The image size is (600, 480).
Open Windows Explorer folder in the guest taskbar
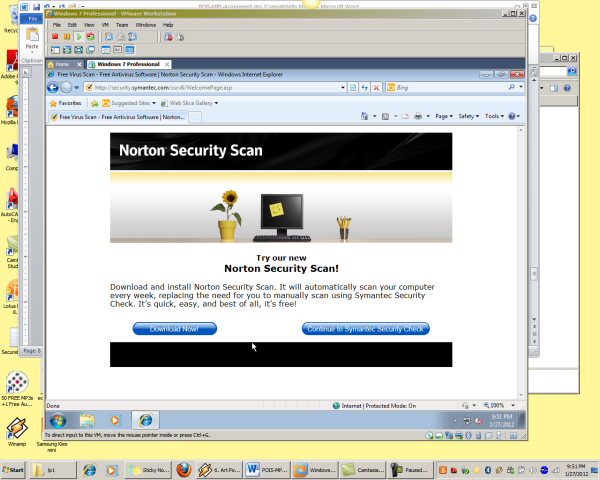(x=87, y=420)
